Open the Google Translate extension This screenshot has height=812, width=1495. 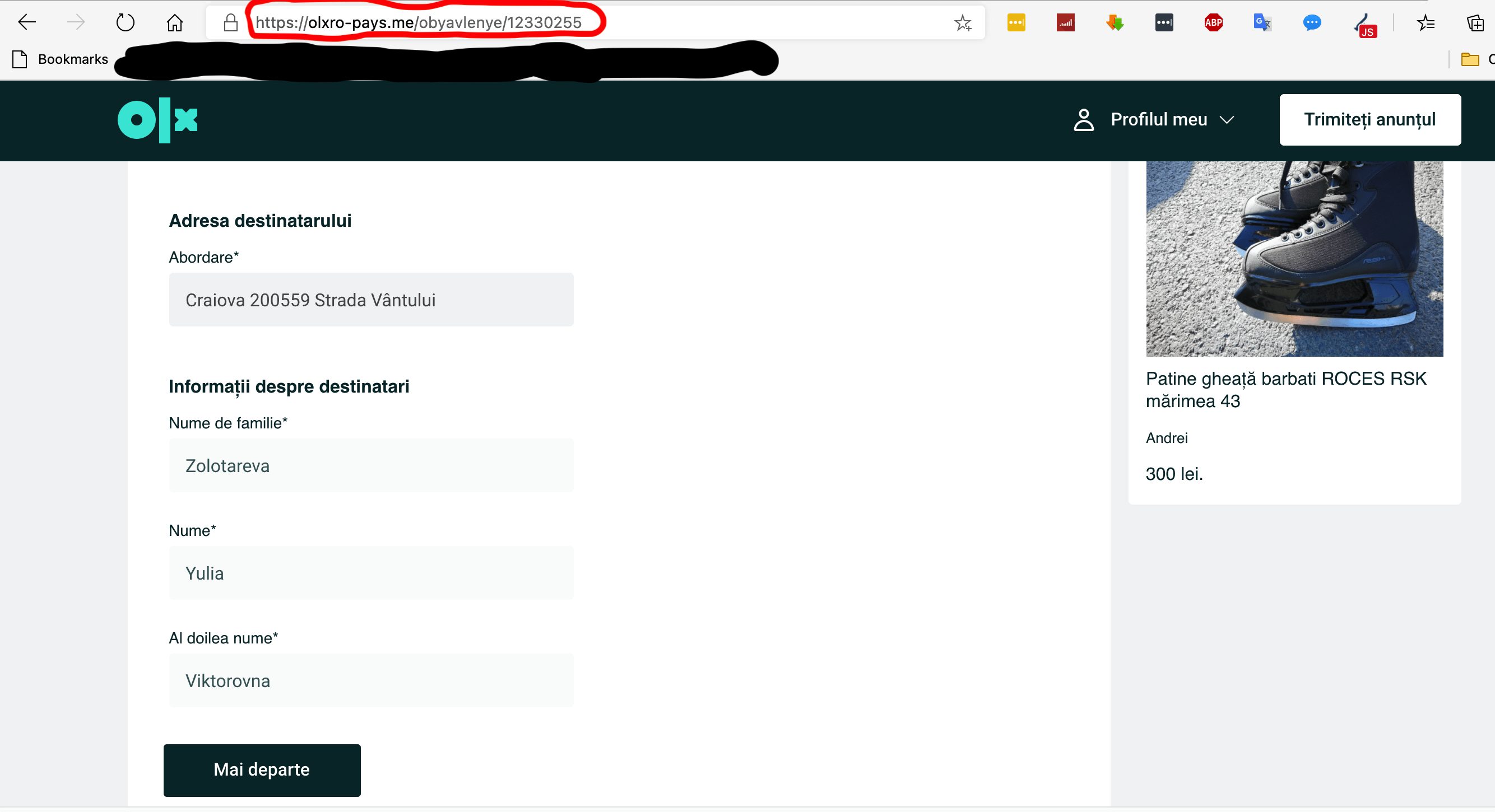click(x=1262, y=22)
